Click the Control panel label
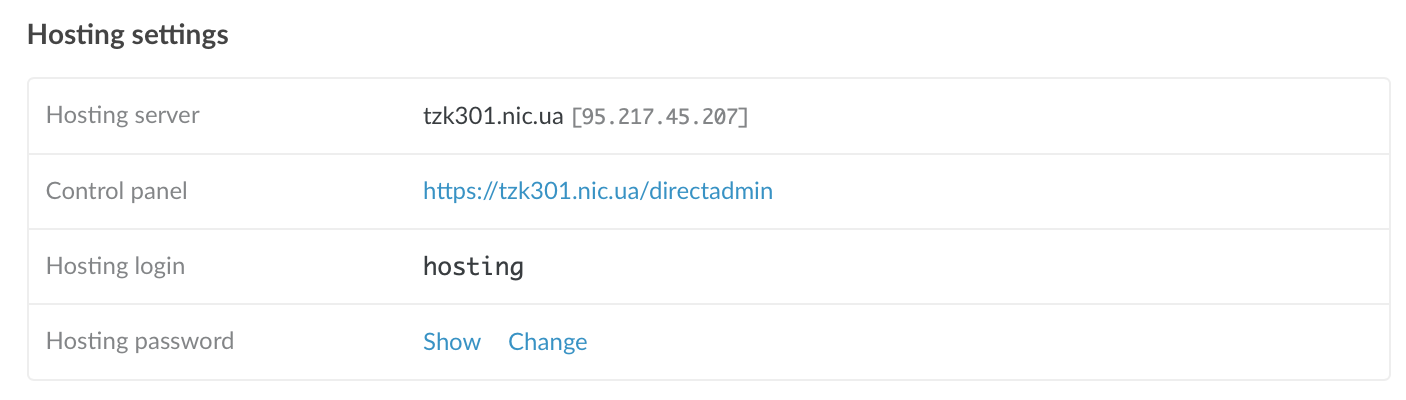Viewport: 1406px width, 400px height. pos(117,191)
